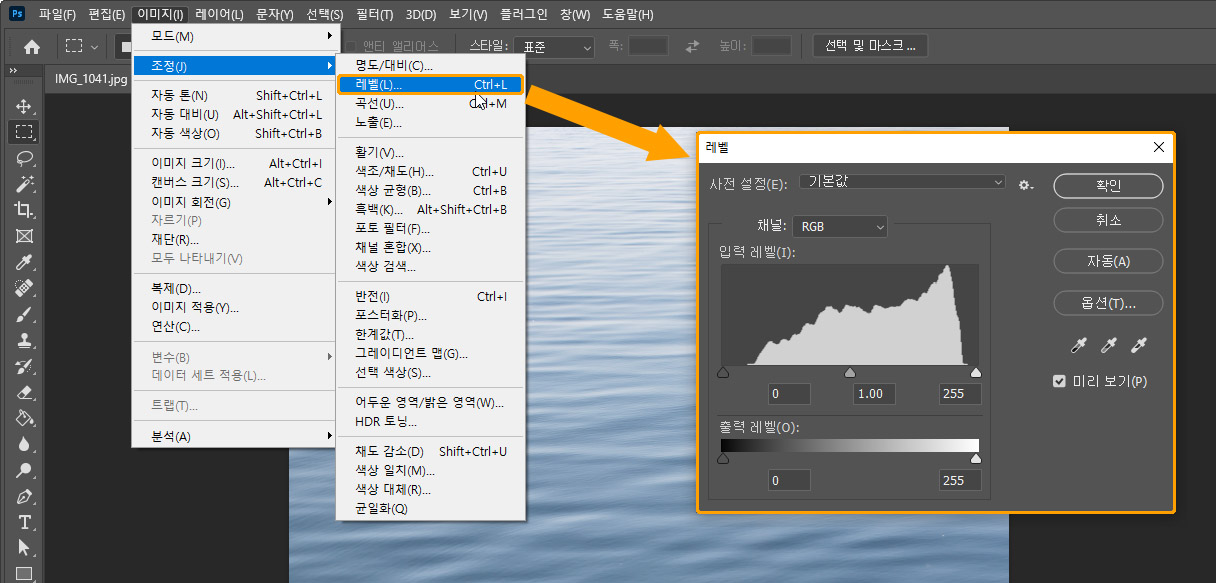Select the Eyedropper tool in the toolbox
This screenshot has width=1216, height=583.
pyautogui.click(x=24, y=262)
